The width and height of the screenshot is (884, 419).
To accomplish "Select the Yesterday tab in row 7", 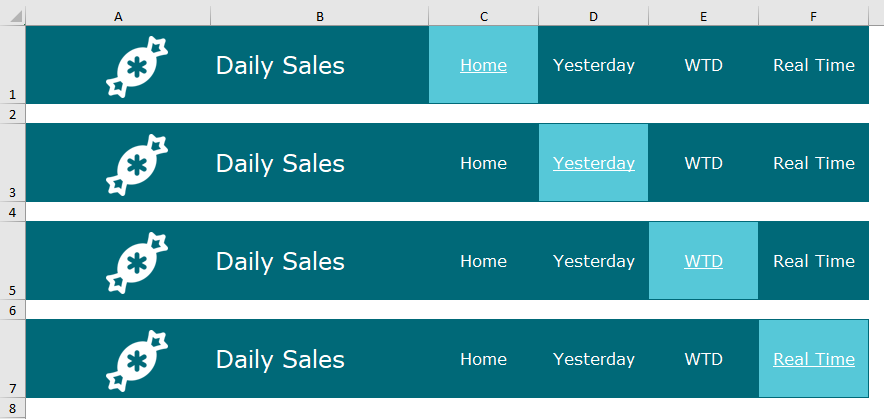I will (x=593, y=360).
